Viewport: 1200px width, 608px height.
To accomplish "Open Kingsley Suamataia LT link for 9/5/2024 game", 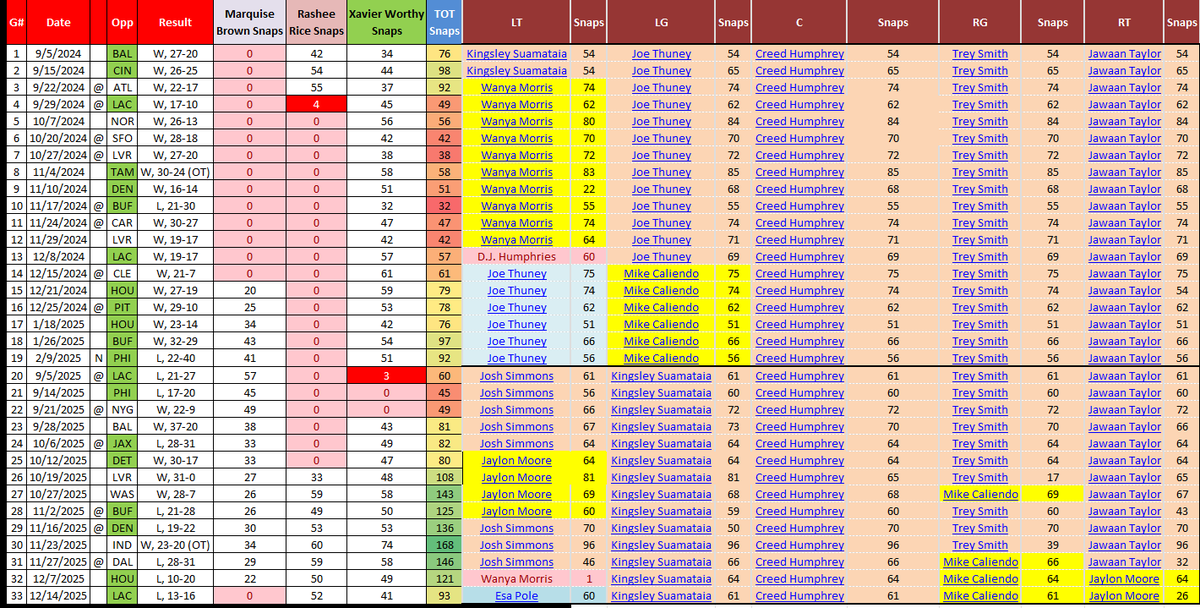I will [x=516, y=54].
